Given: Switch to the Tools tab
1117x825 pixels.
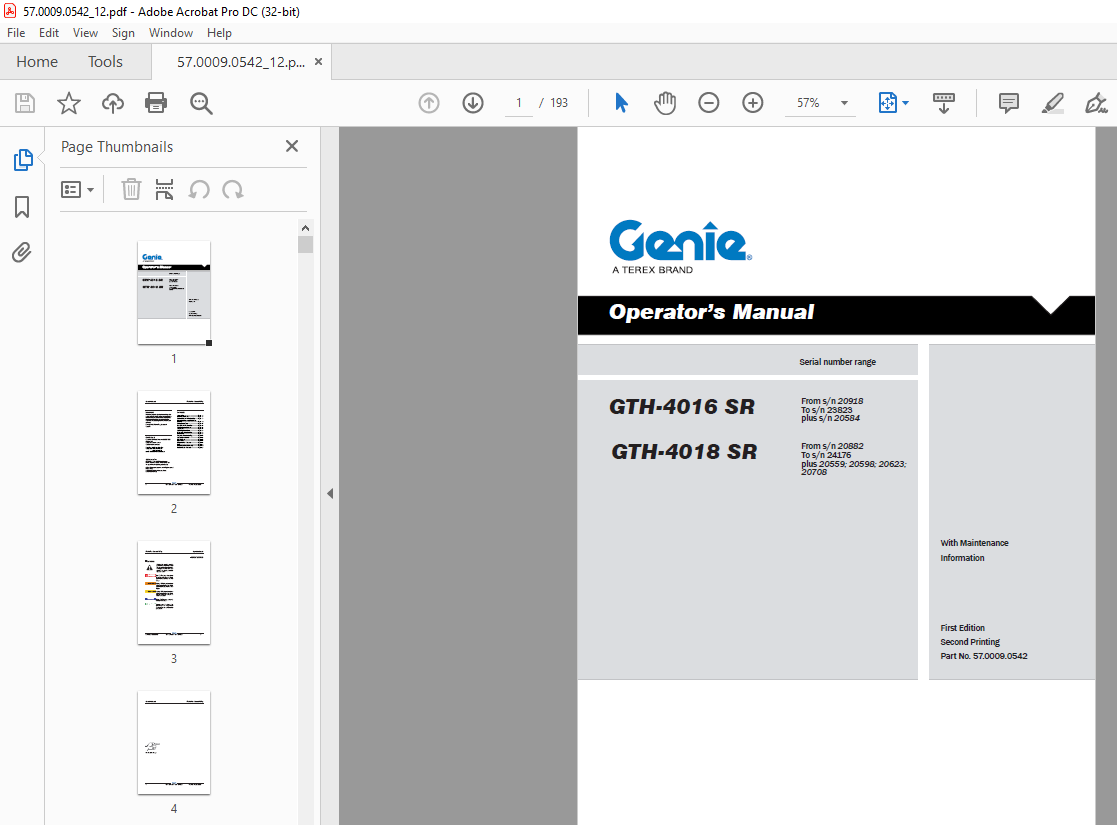Looking at the screenshot, I should (x=105, y=62).
